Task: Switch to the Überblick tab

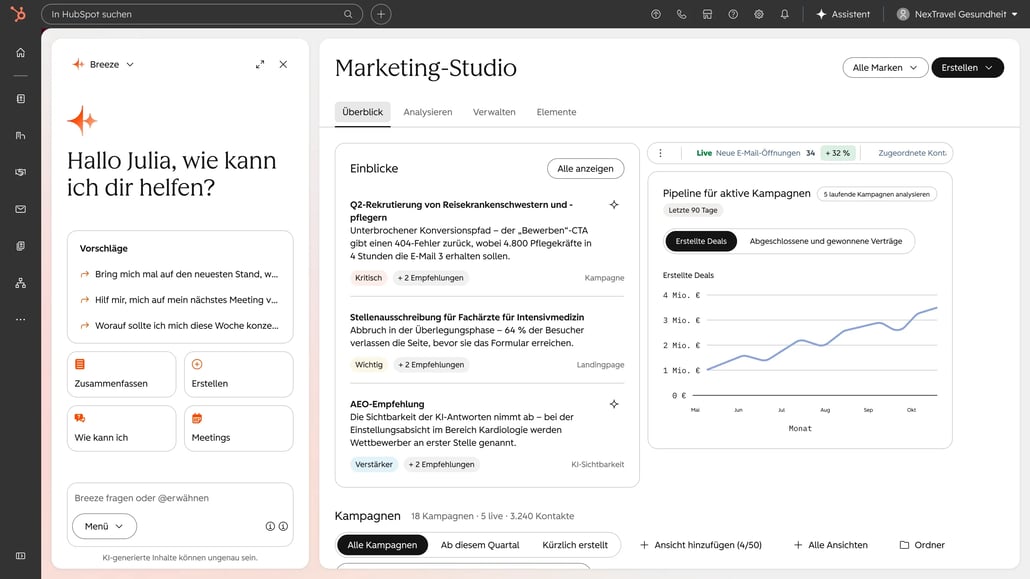Action: point(363,112)
